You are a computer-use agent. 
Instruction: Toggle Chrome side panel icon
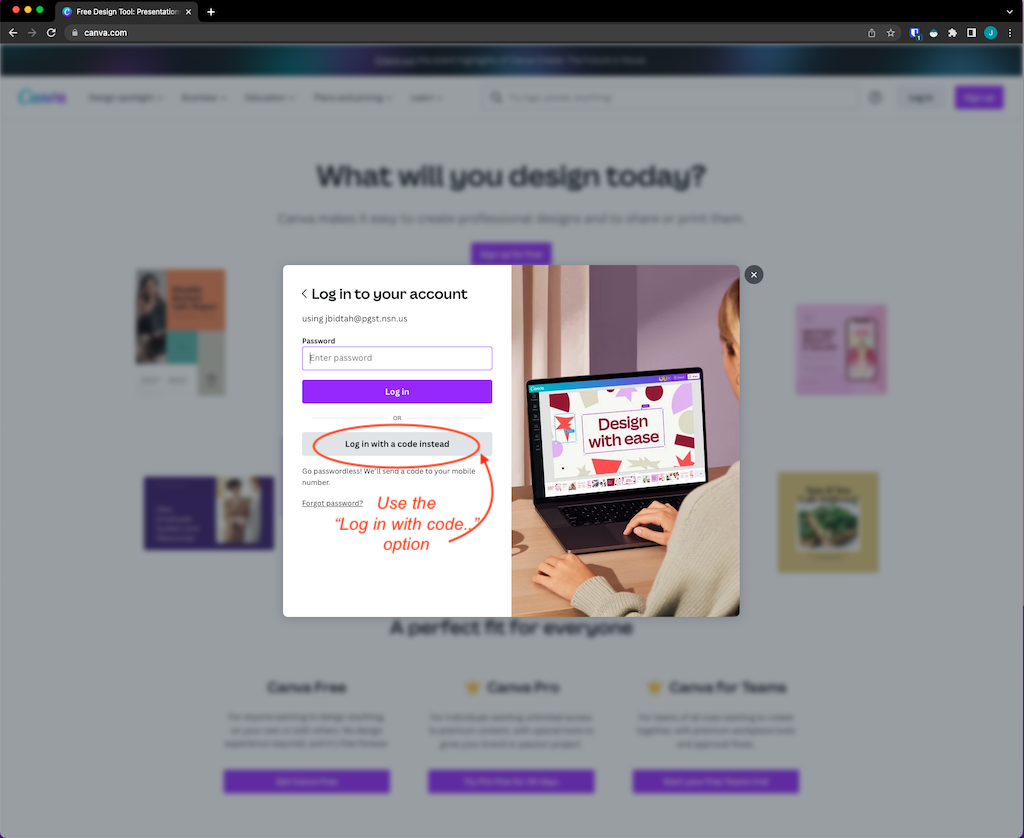pos(971,33)
